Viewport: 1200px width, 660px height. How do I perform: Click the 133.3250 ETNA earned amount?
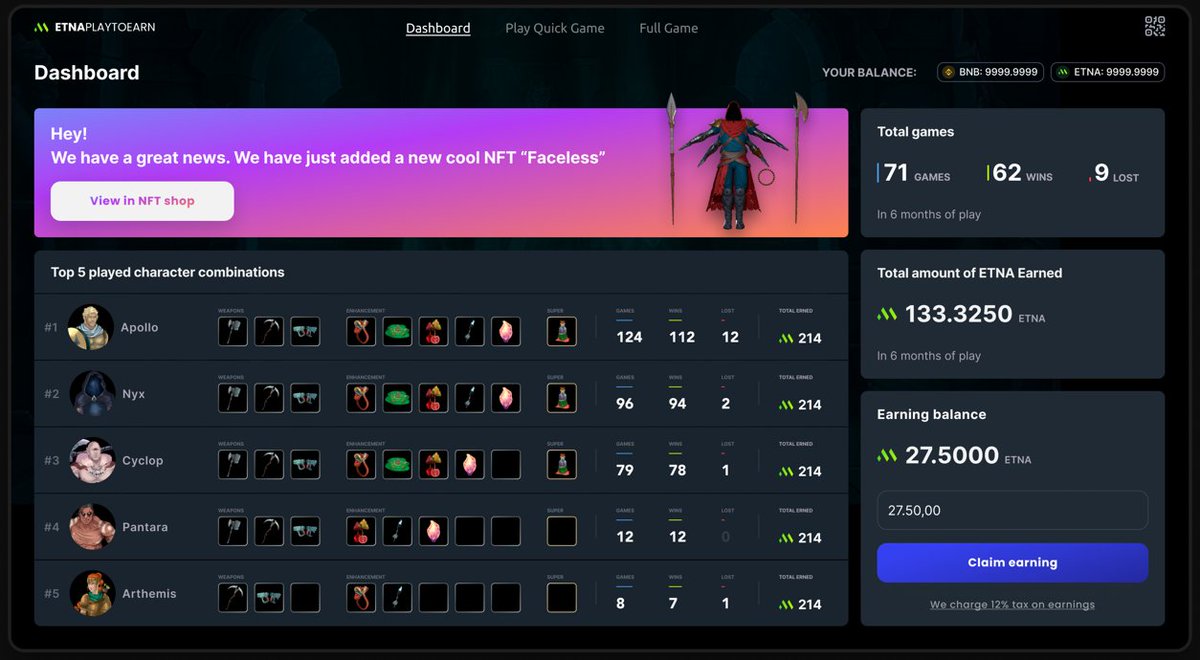click(x=958, y=314)
